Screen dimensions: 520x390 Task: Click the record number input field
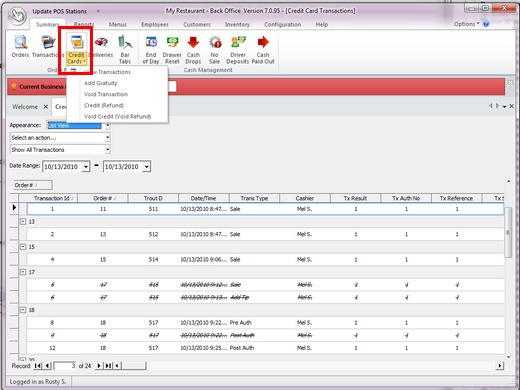(x=65, y=366)
